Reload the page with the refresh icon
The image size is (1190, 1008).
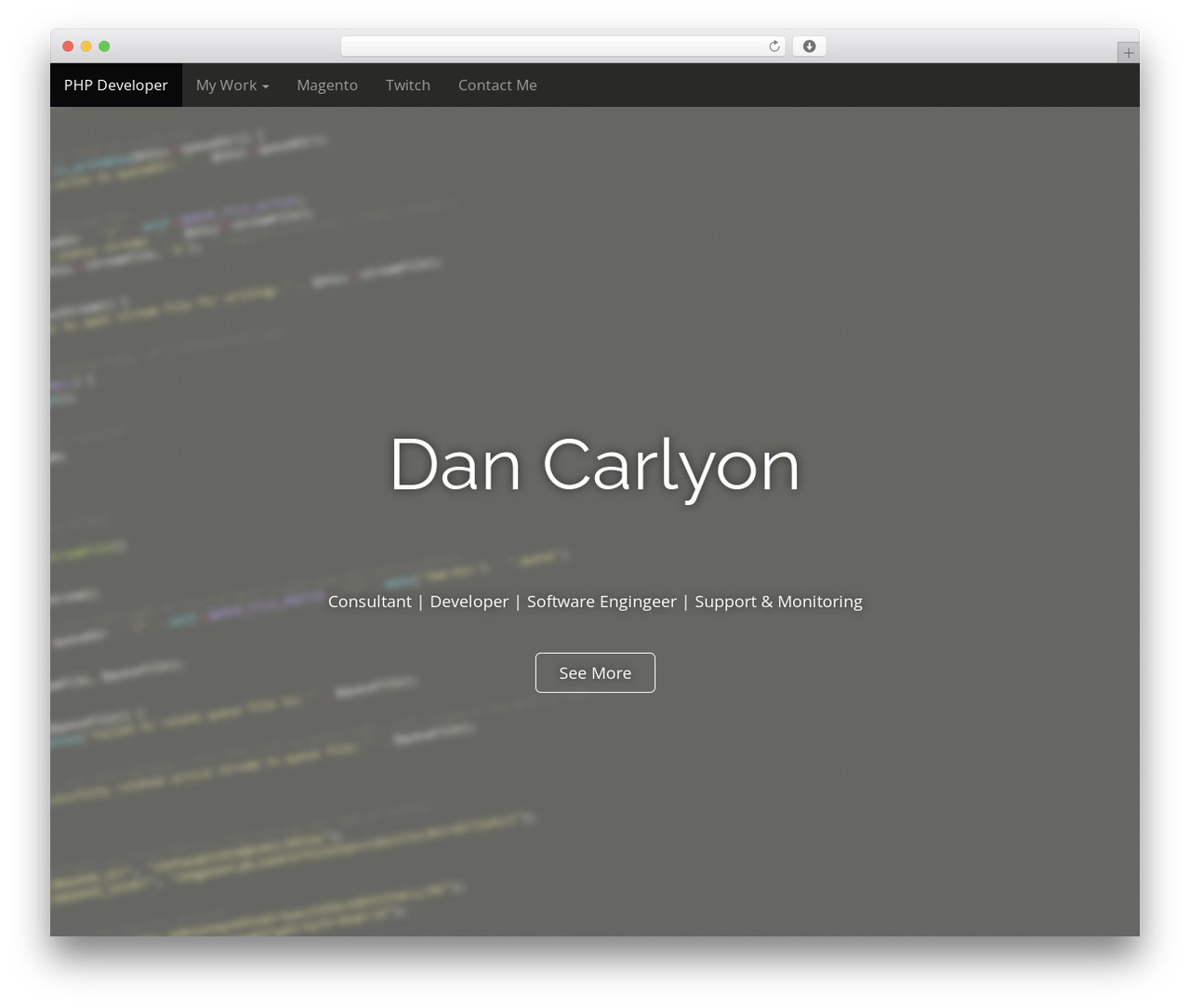774,46
